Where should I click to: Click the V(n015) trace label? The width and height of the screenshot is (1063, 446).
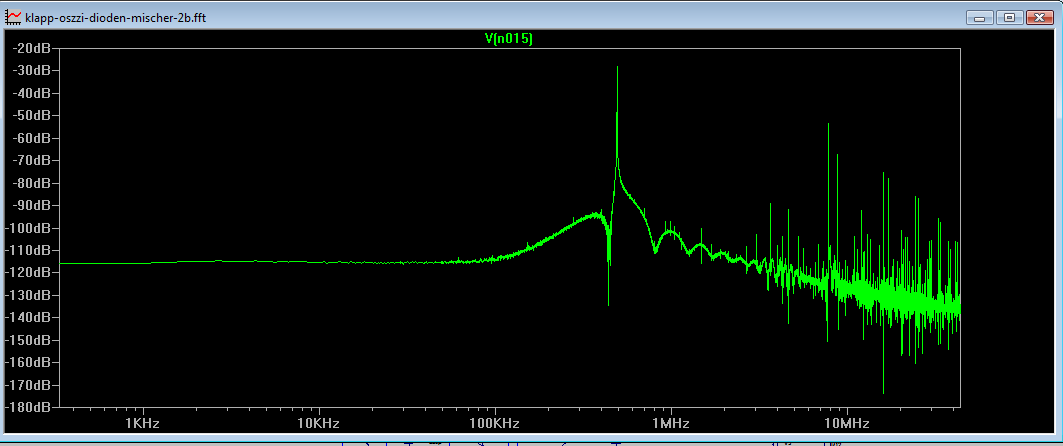click(508, 39)
